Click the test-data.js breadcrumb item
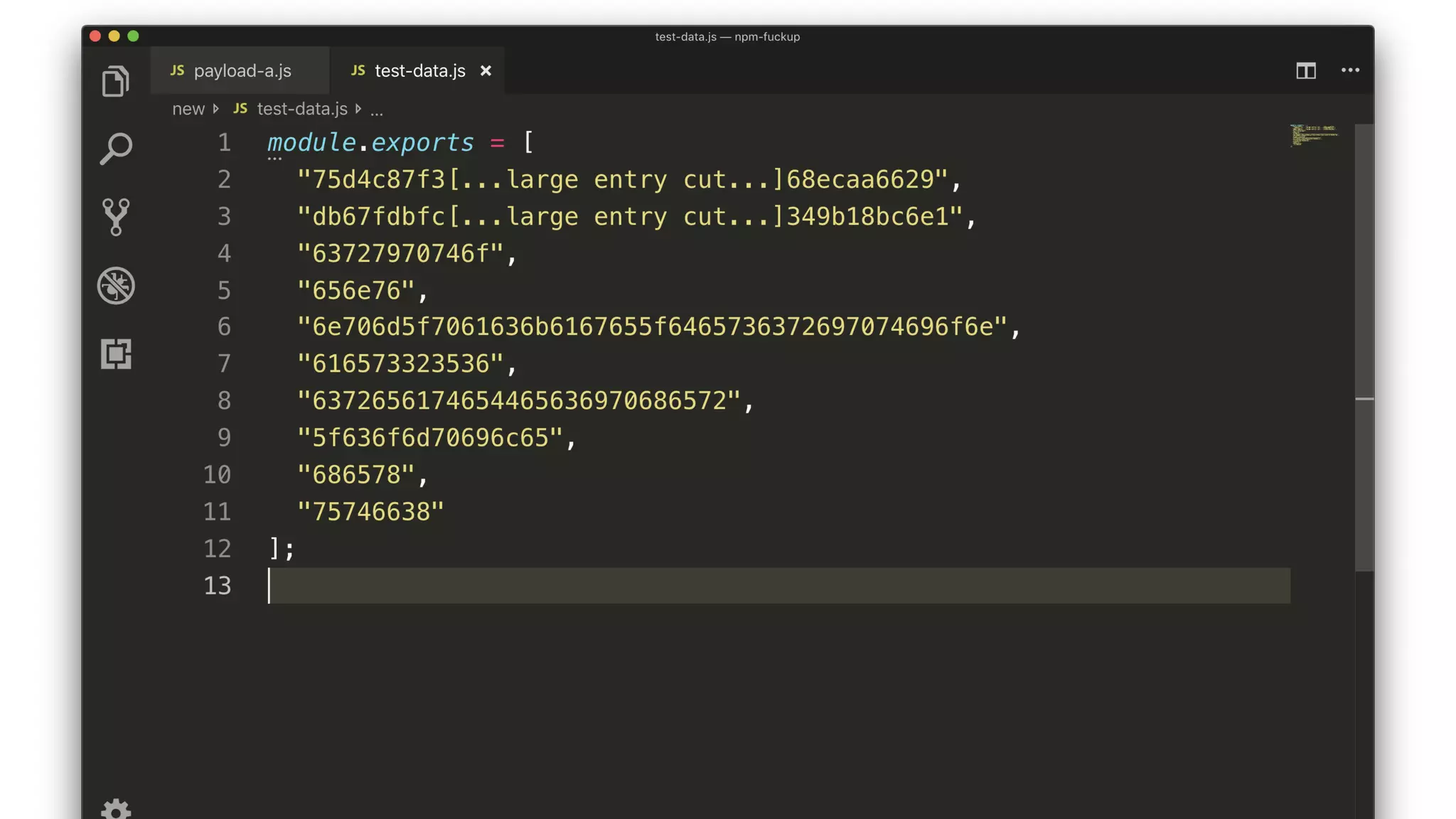The width and height of the screenshot is (1456, 819). click(x=301, y=109)
